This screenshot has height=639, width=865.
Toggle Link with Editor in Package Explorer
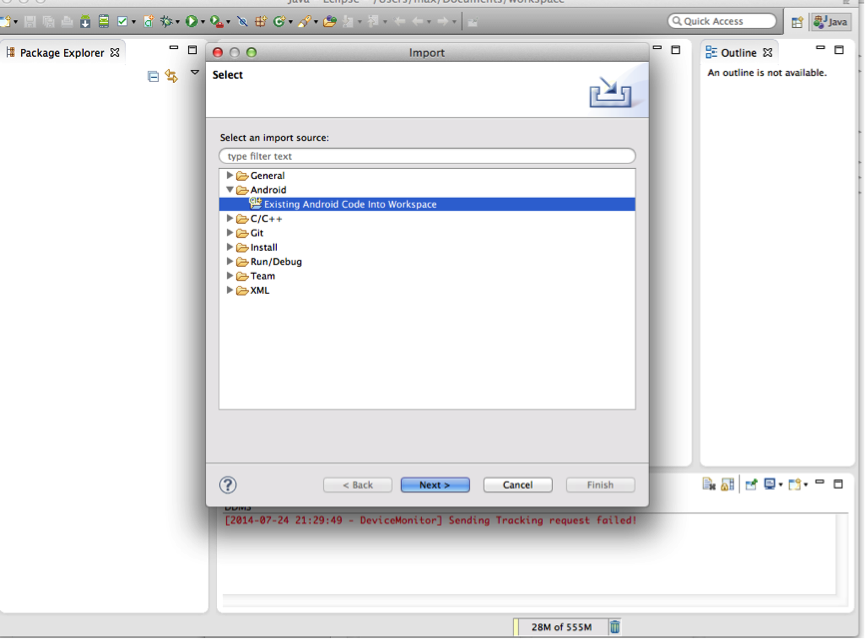coord(172,76)
